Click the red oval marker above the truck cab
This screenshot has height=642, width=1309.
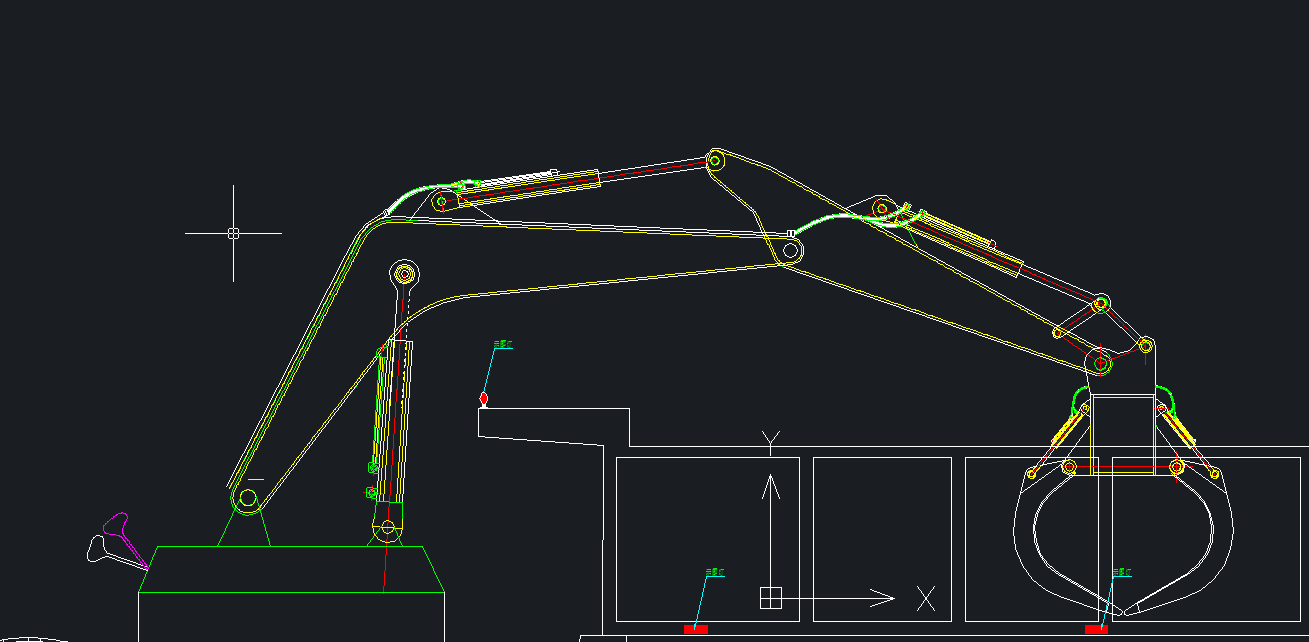tap(484, 399)
